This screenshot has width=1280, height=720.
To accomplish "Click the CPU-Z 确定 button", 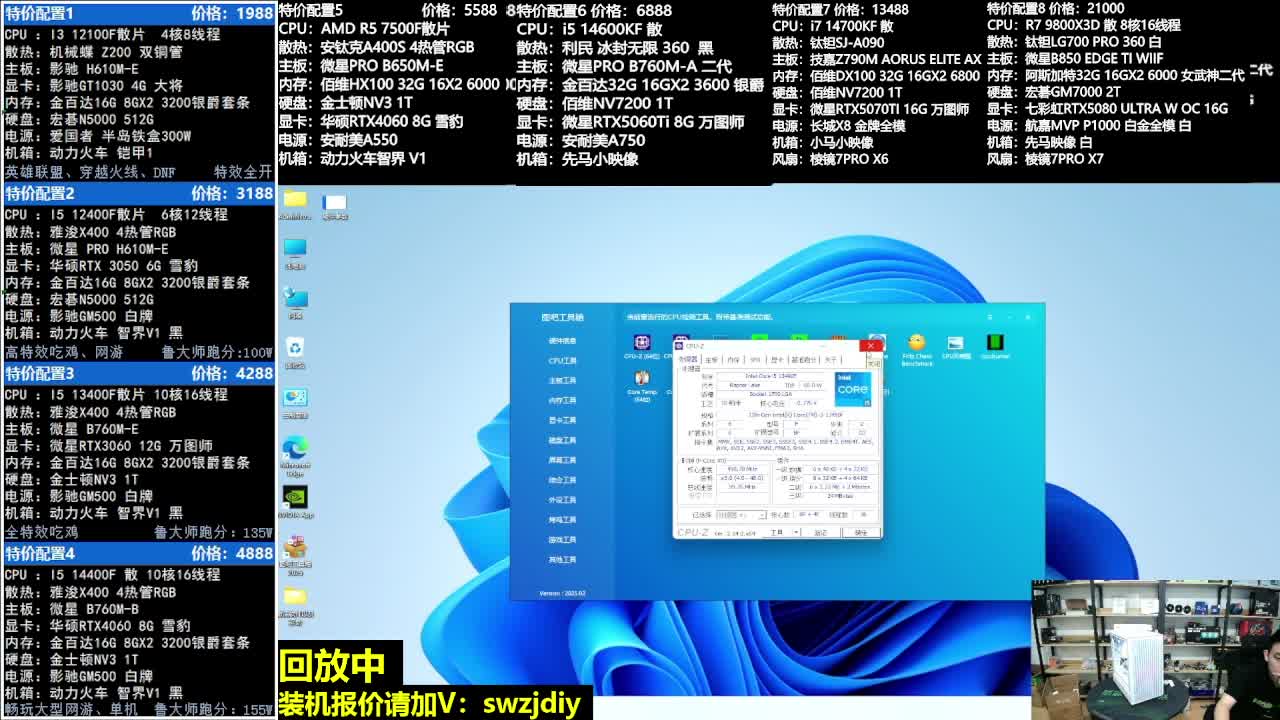I will click(861, 532).
